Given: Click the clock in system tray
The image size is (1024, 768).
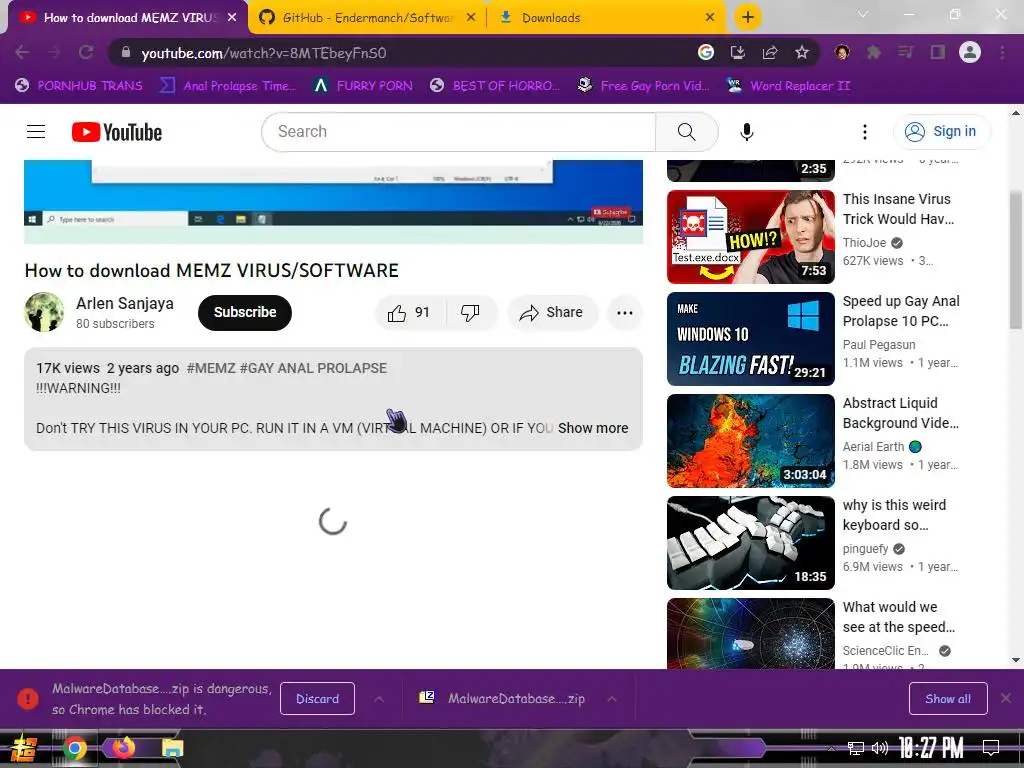Looking at the screenshot, I should coord(931,748).
